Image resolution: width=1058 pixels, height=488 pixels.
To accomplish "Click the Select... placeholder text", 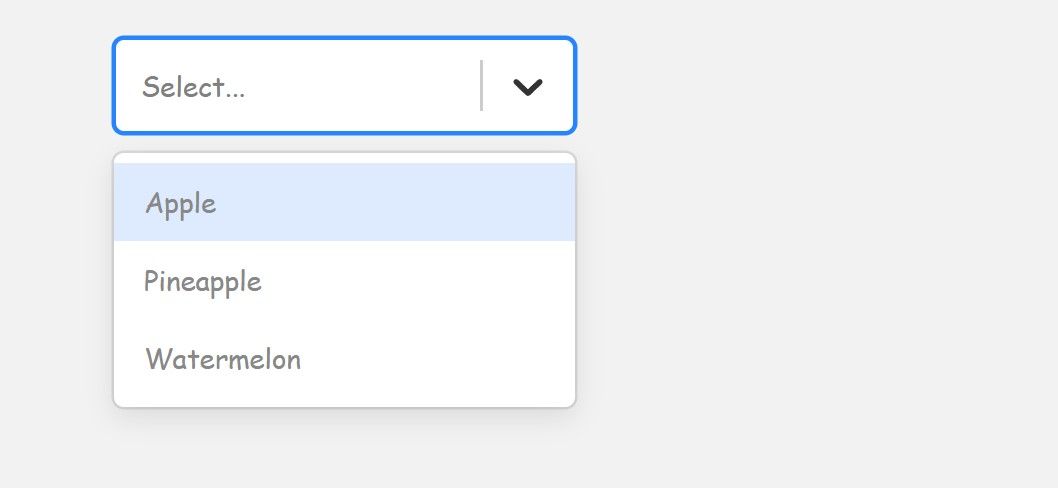I will point(194,87).
